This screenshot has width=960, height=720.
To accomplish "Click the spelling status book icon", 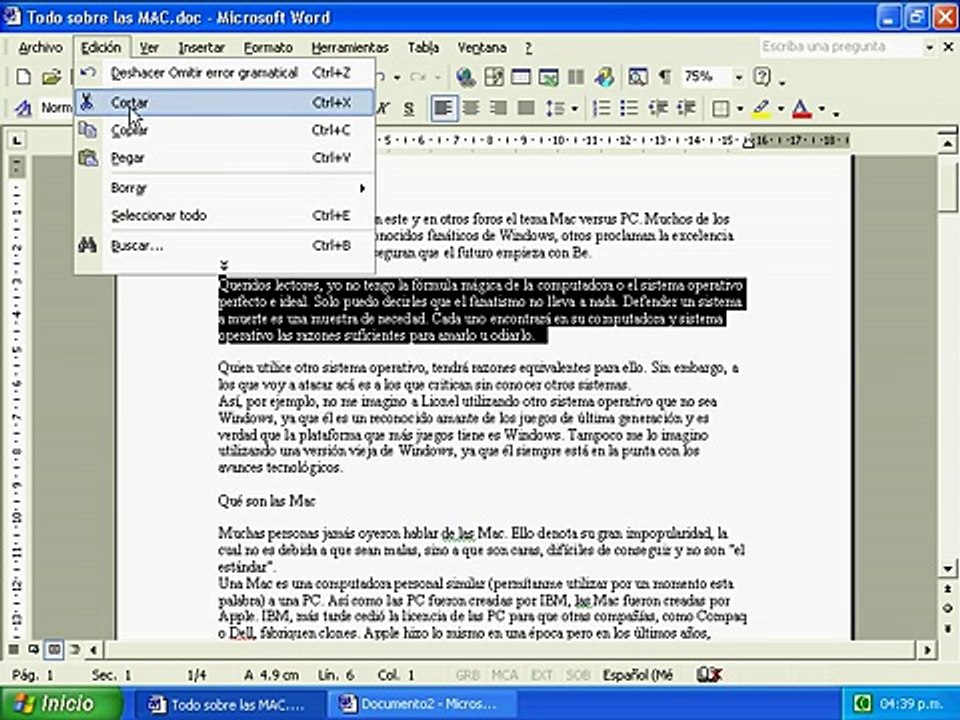I will pyautogui.click(x=709, y=675).
